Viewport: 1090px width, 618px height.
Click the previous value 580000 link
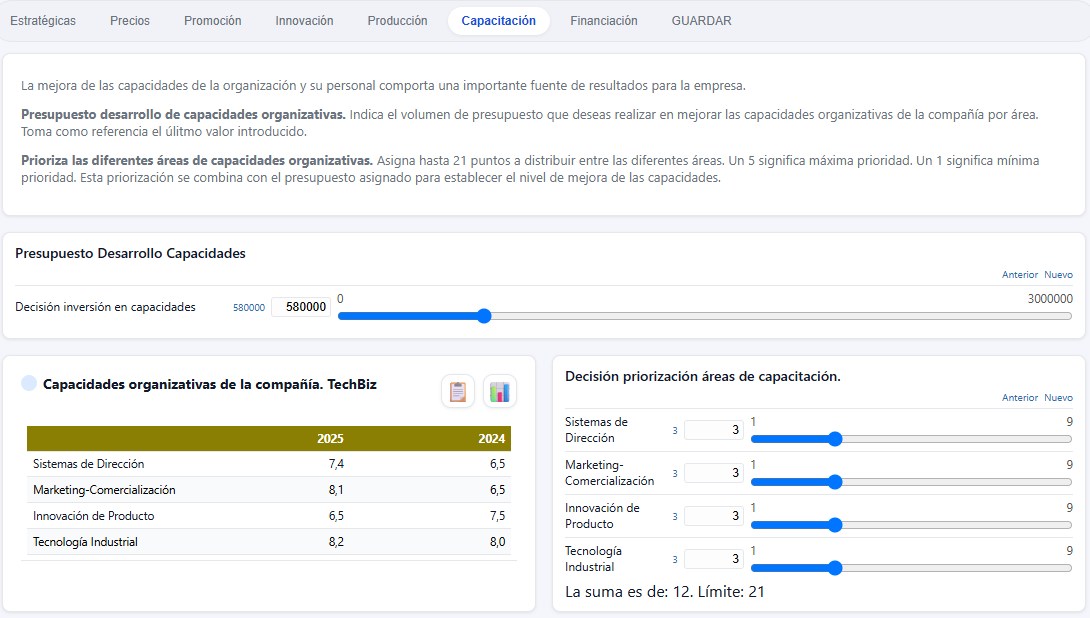point(249,307)
